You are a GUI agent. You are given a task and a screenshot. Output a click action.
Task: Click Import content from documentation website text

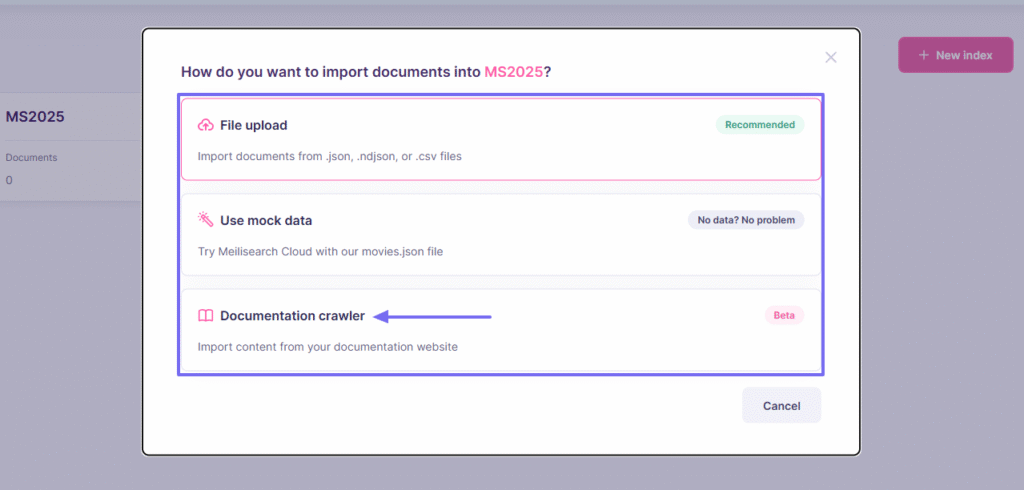click(x=328, y=347)
